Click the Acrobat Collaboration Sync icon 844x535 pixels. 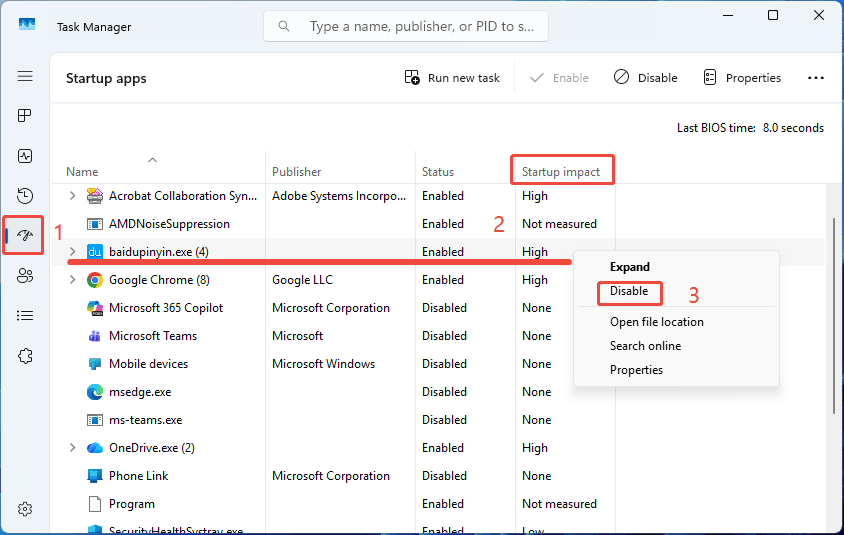tap(95, 196)
